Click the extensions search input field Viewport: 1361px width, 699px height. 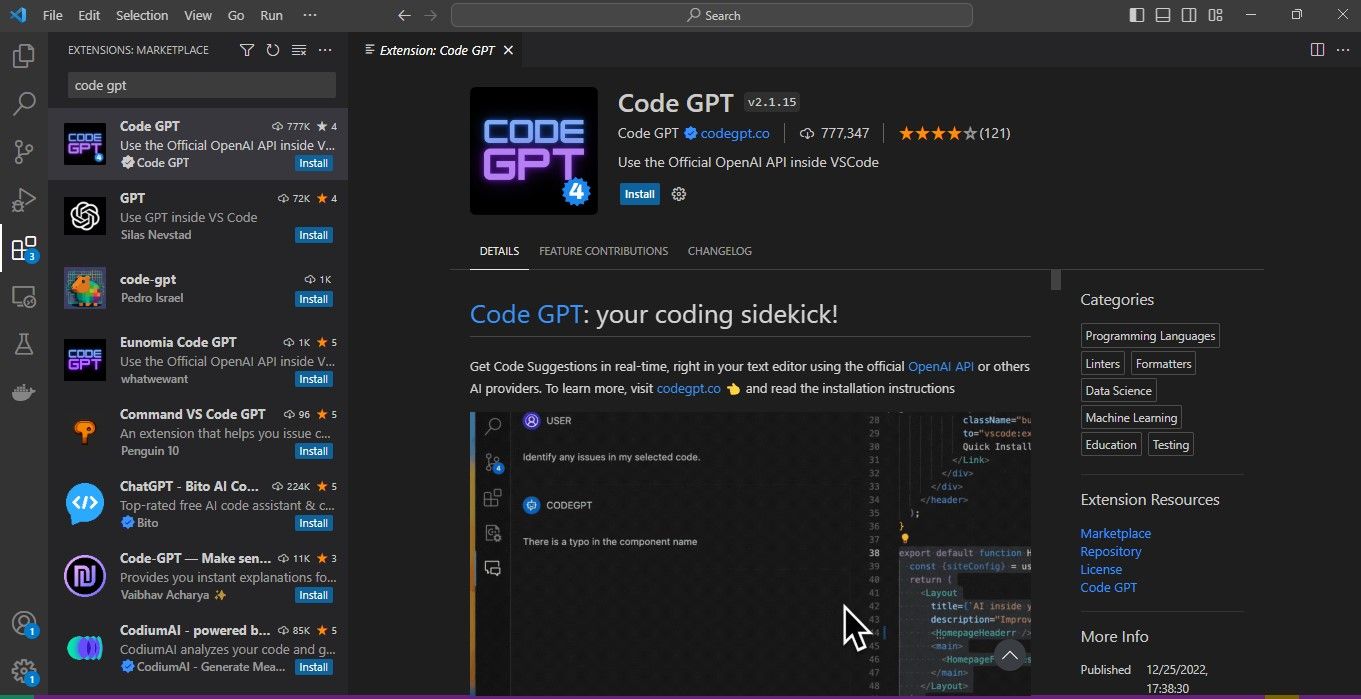point(198,85)
